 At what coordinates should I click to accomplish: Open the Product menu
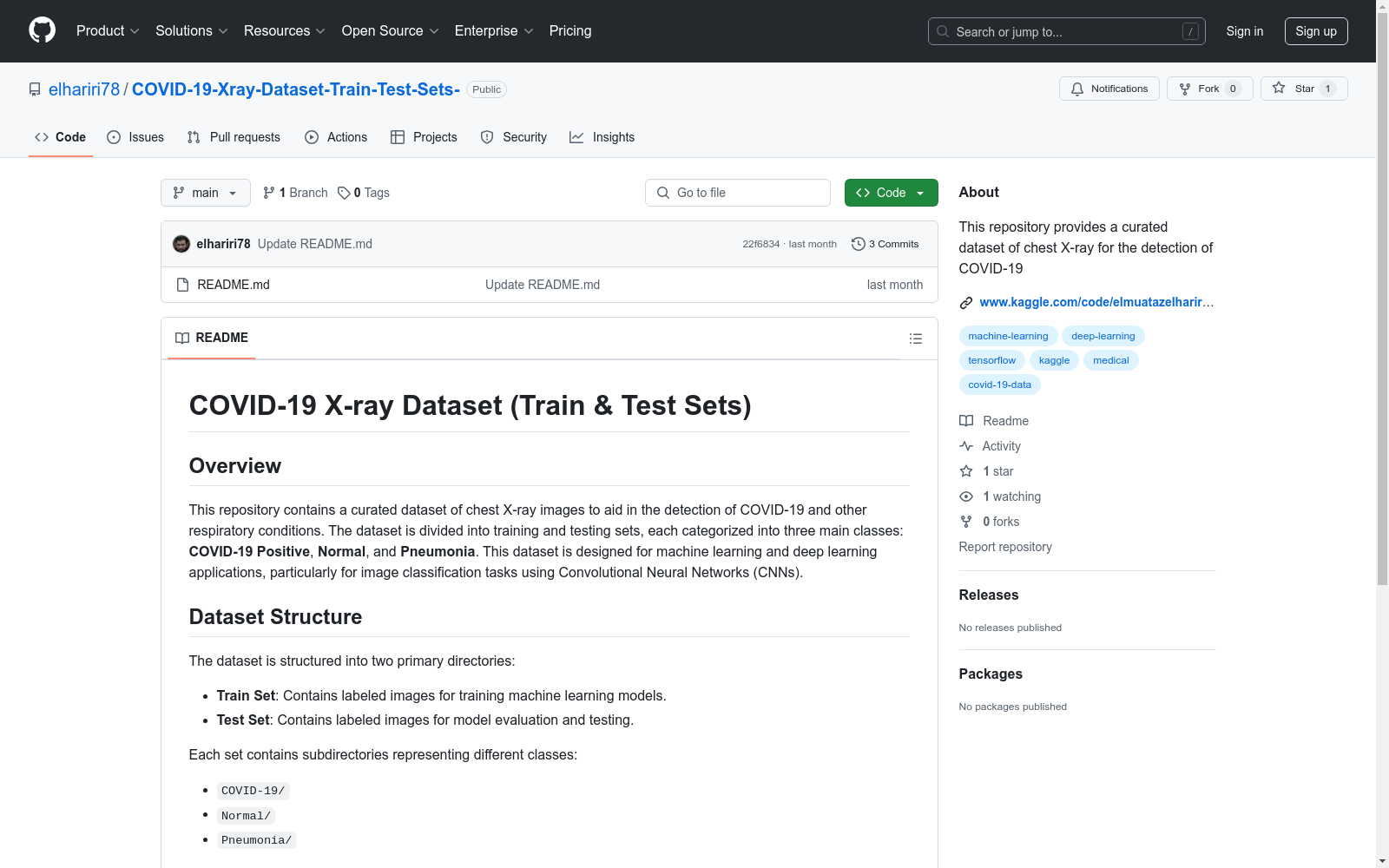pos(108,31)
